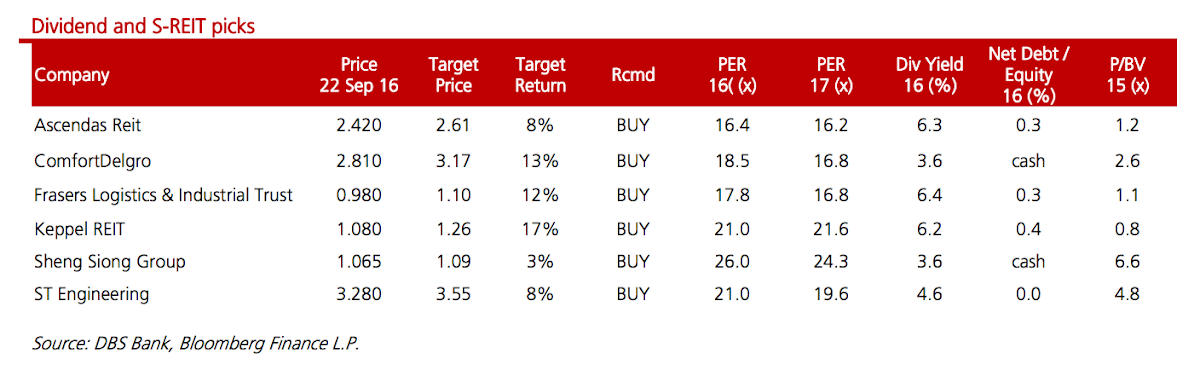Click the Div Yield 16 (%) header
The image size is (1200, 365).
tap(930, 75)
